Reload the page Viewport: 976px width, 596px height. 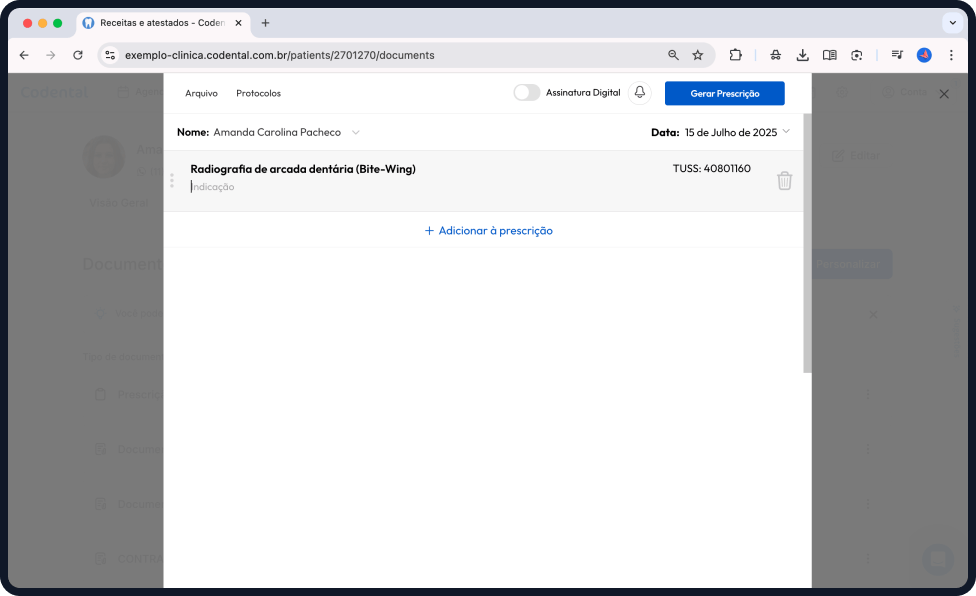[x=78, y=55]
